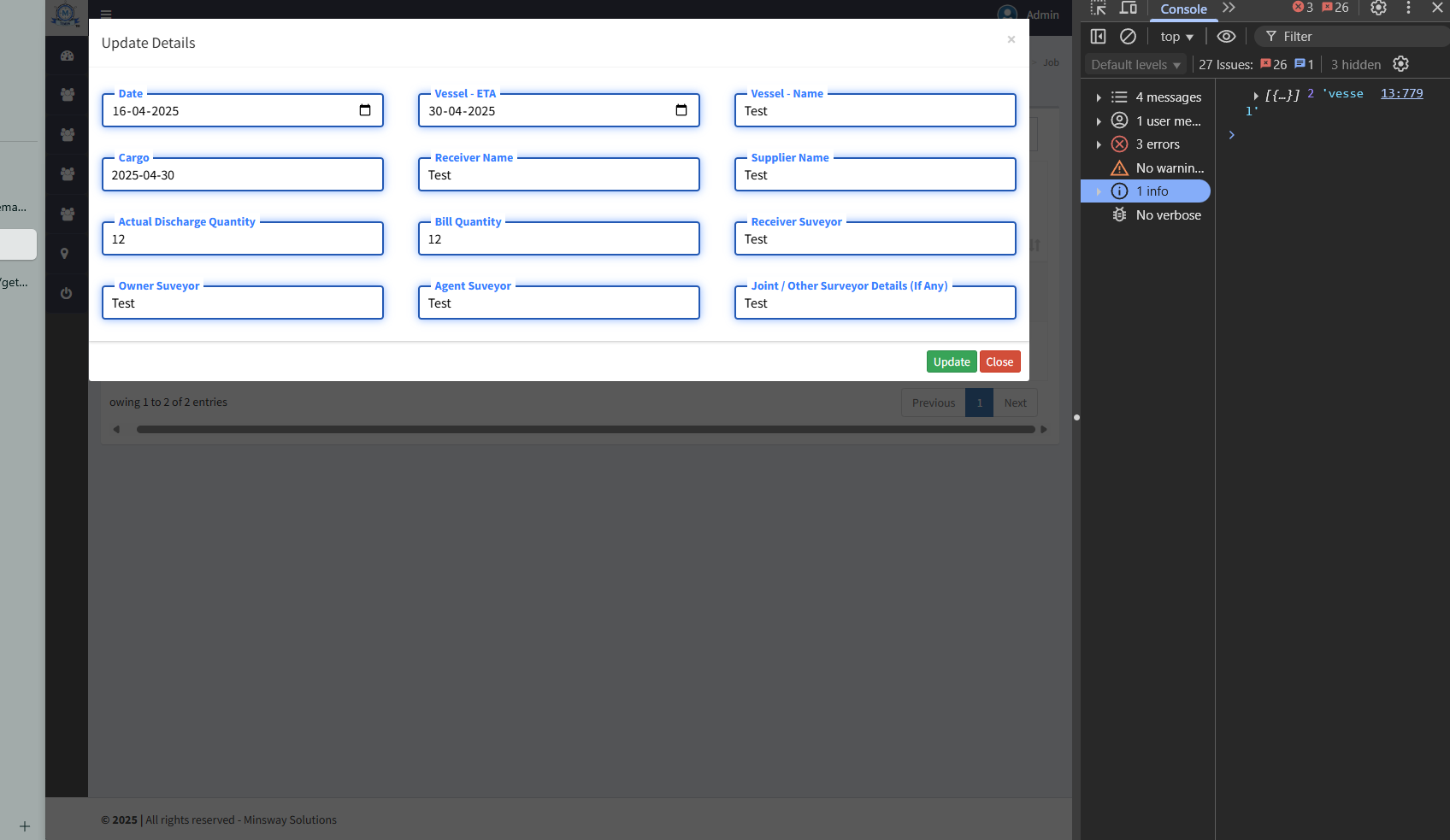The image size is (1450, 840).
Task: Click the live expression eye icon
Action: click(1226, 36)
